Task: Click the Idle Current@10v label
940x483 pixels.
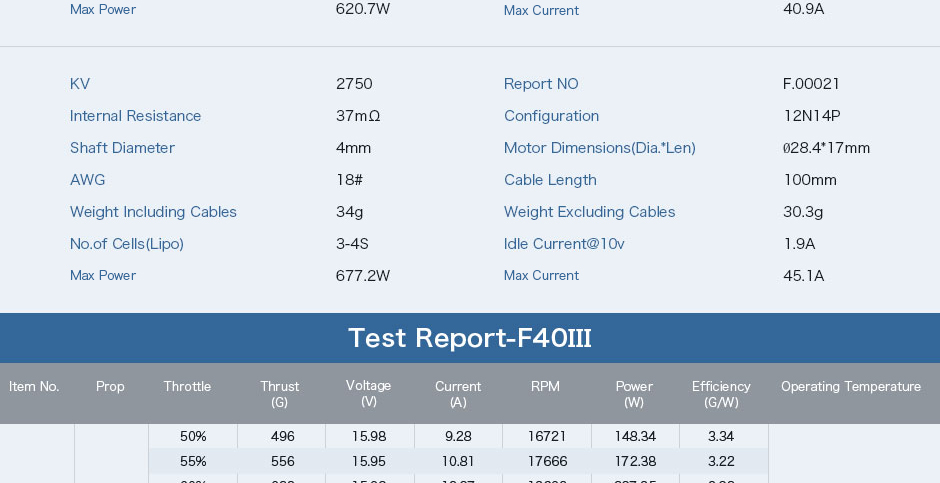Action: [564, 244]
